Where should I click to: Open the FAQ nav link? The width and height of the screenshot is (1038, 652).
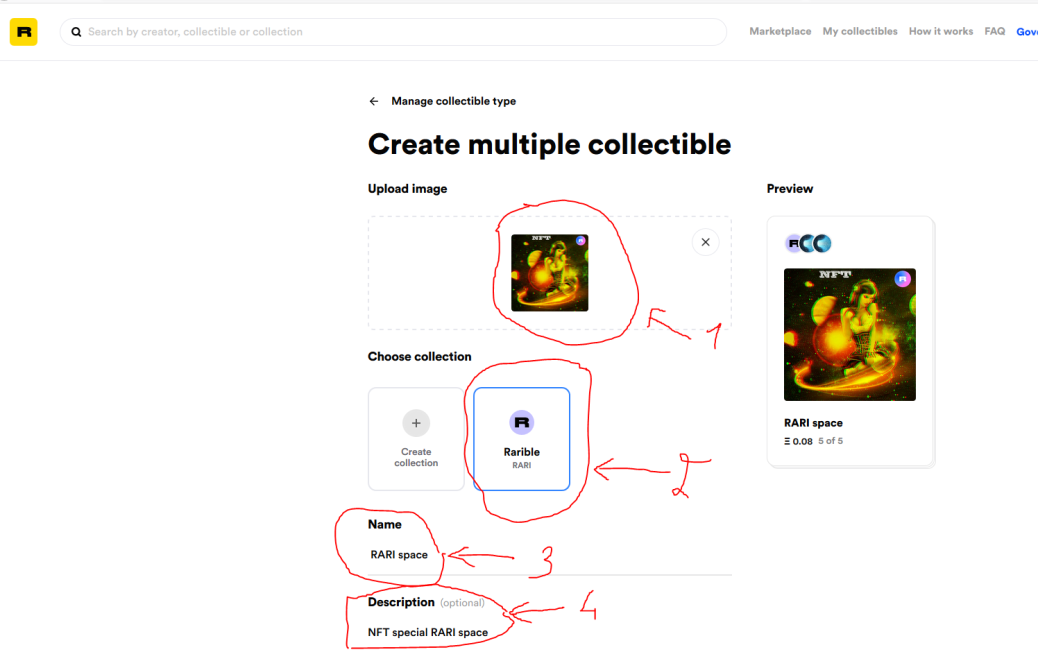(994, 31)
